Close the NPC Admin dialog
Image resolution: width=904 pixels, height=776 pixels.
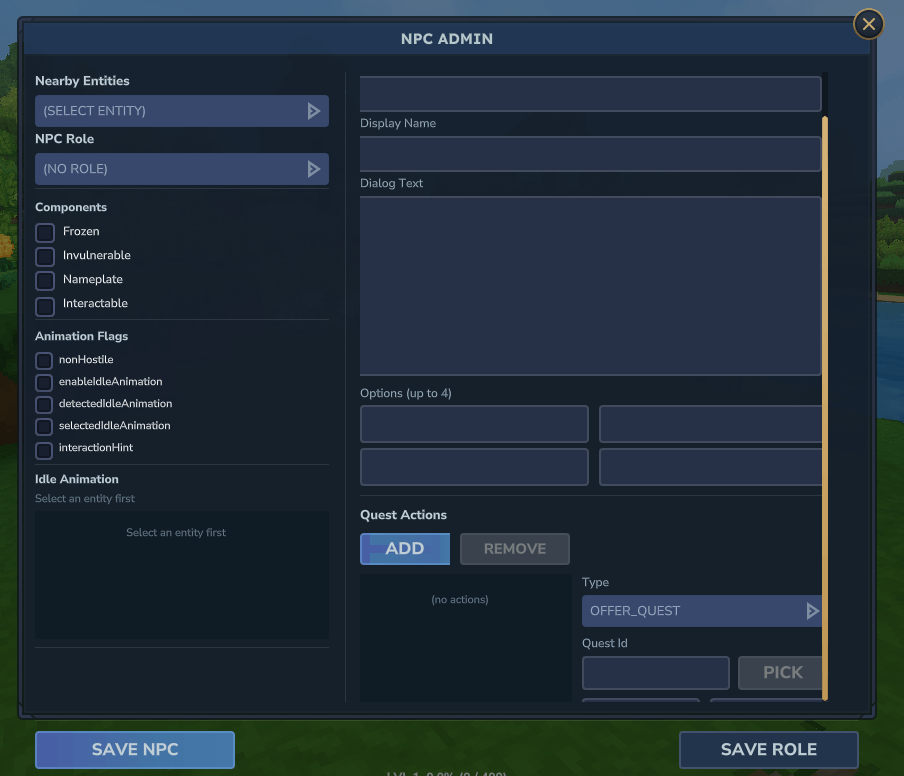[x=868, y=24]
